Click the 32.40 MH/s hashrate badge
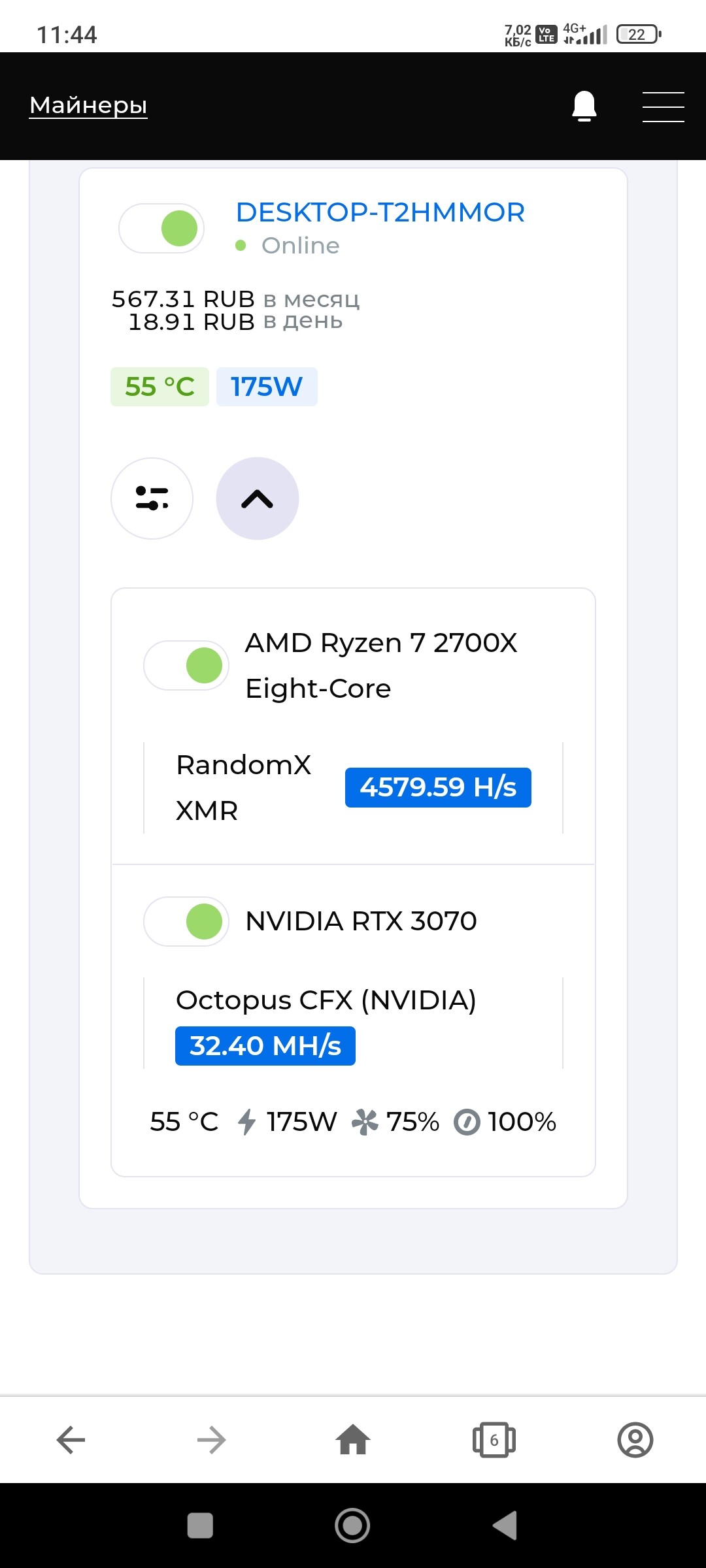Image resolution: width=706 pixels, height=1568 pixels. [265, 1046]
